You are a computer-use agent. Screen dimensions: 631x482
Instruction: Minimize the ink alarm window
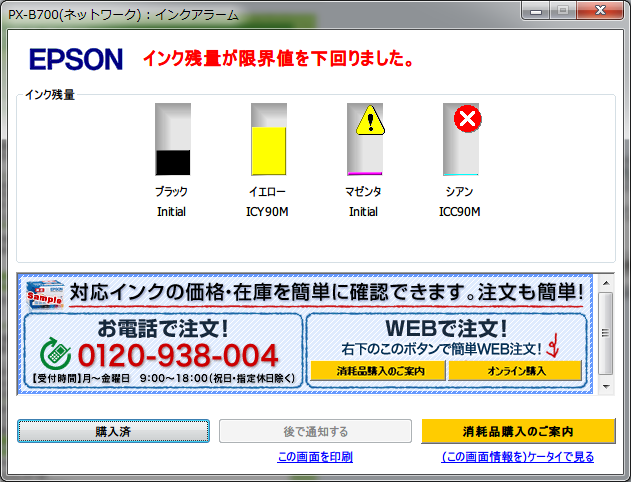click(536, 10)
